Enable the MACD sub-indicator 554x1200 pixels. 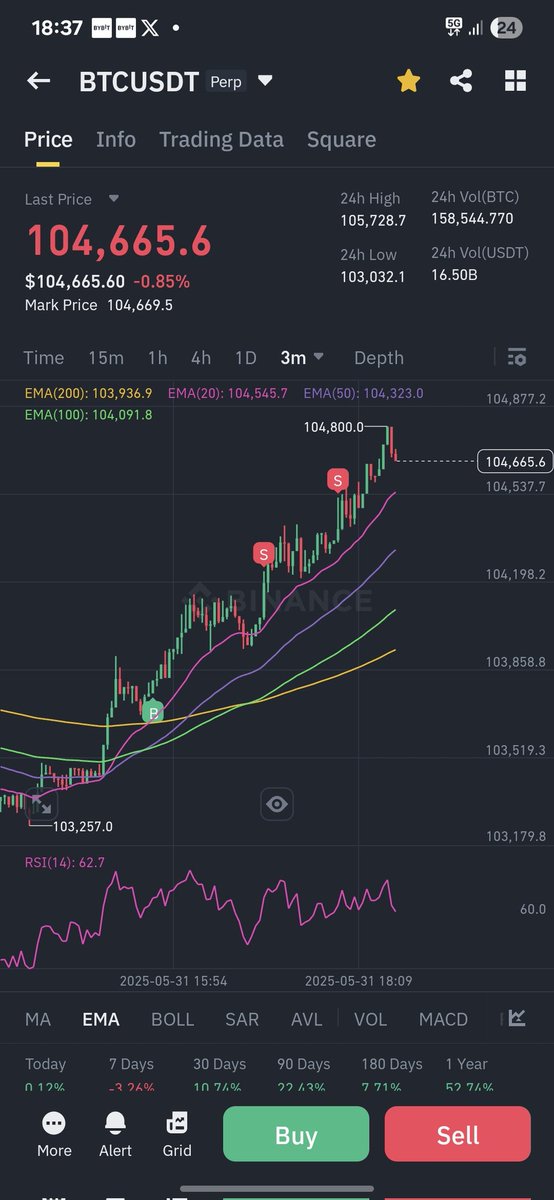pyautogui.click(x=443, y=1019)
